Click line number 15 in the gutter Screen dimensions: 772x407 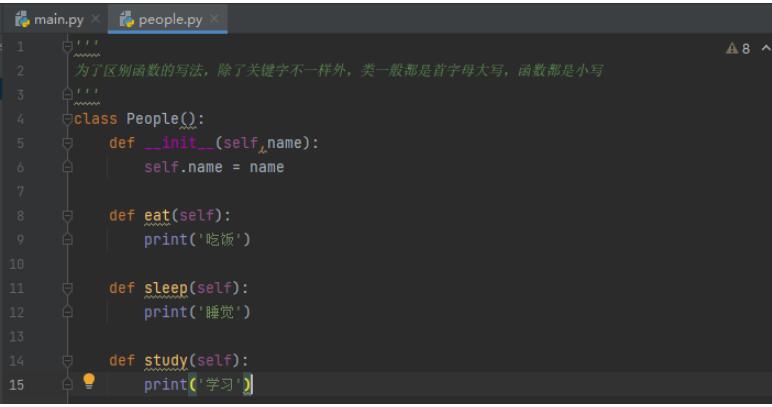20,385
